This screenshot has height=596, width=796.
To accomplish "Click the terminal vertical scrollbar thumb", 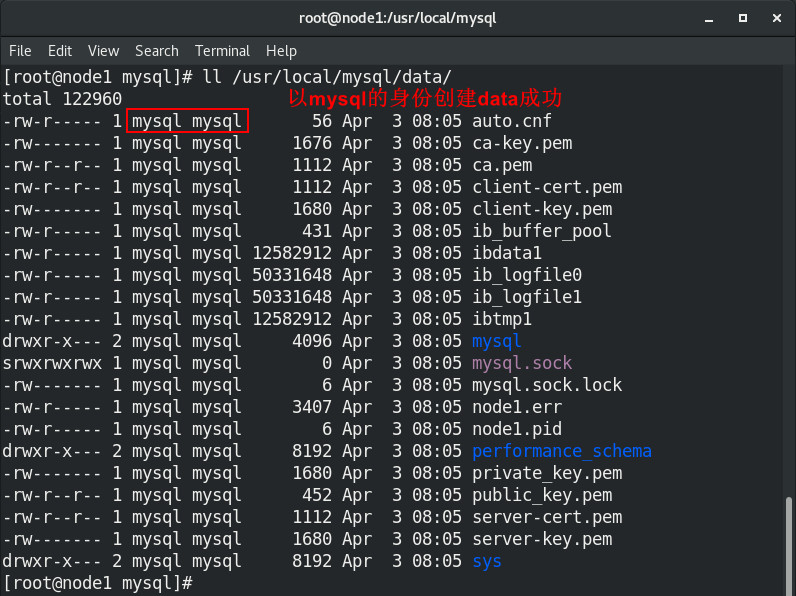I will pyautogui.click(x=789, y=546).
